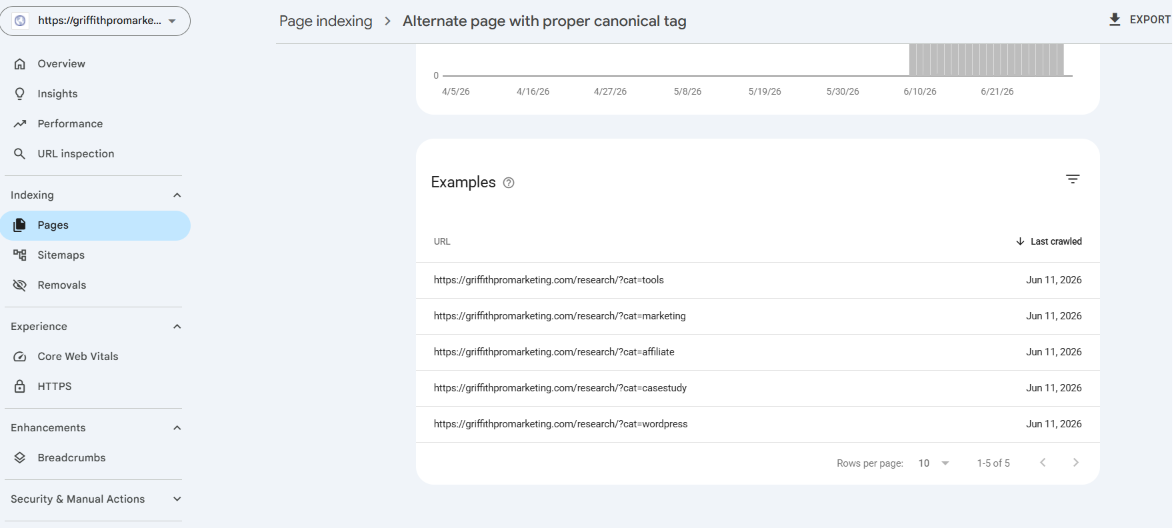Go back to Page indexing breadcrumb

click(325, 21)
